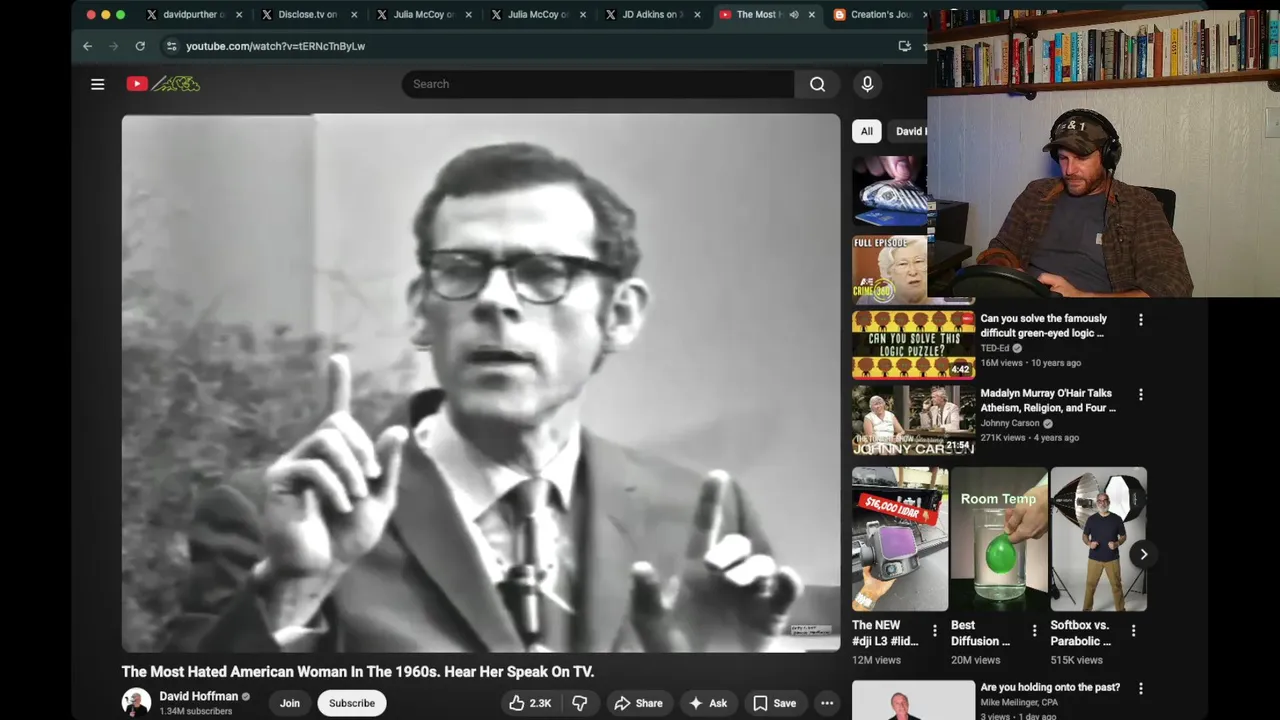Click the Share button

[x=638, y=703]
